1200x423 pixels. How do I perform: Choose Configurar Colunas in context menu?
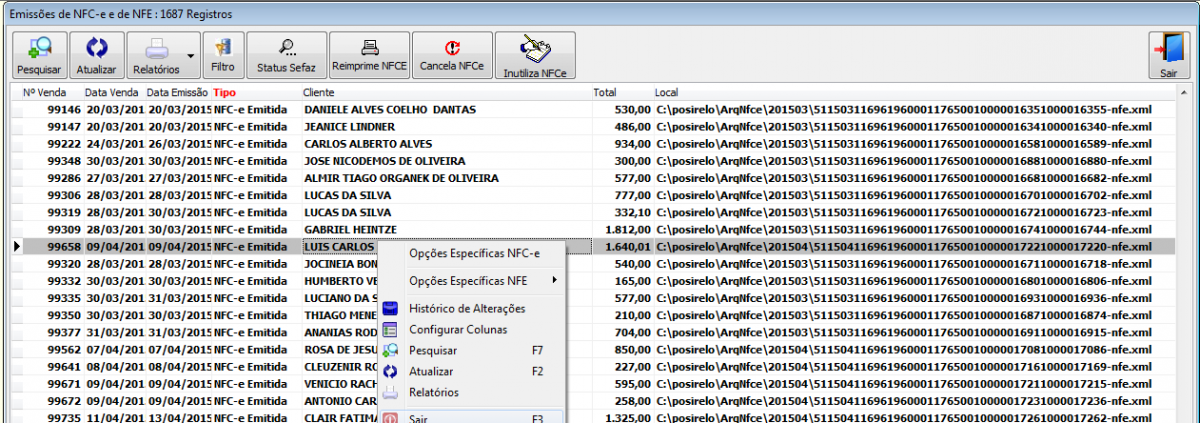pyautogui.click(x=470, y=329)
